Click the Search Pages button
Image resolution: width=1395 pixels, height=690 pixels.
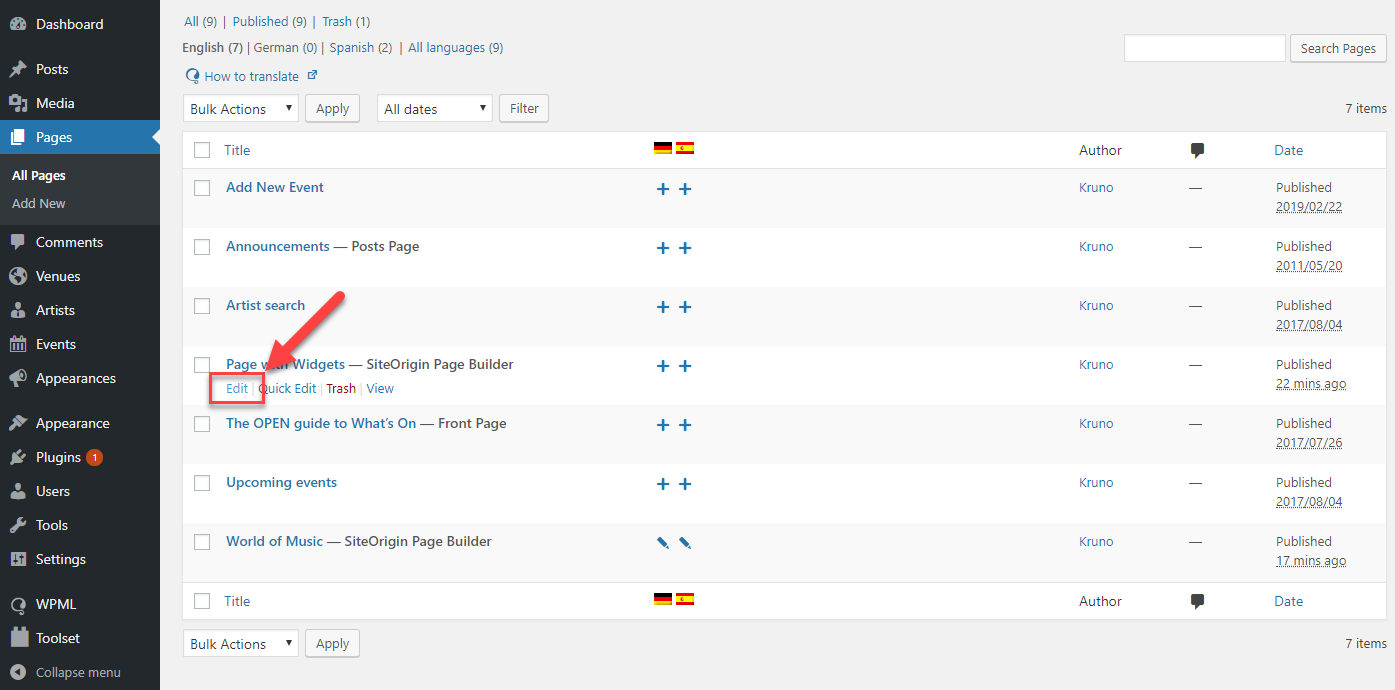point(1338,48)
